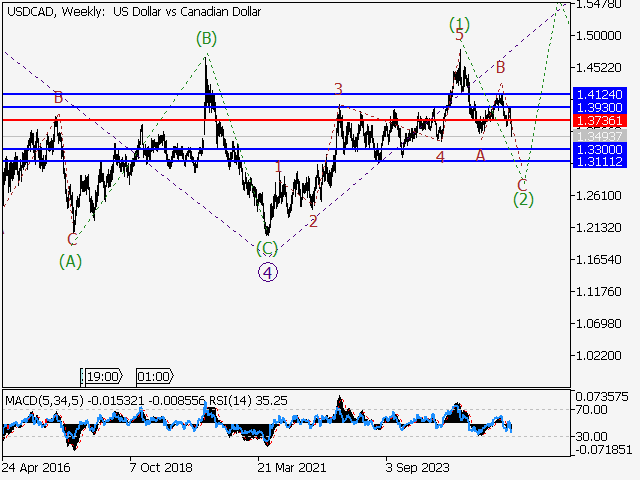
Task: Select the green (1) wave label at top
Action: pos(459,22)
